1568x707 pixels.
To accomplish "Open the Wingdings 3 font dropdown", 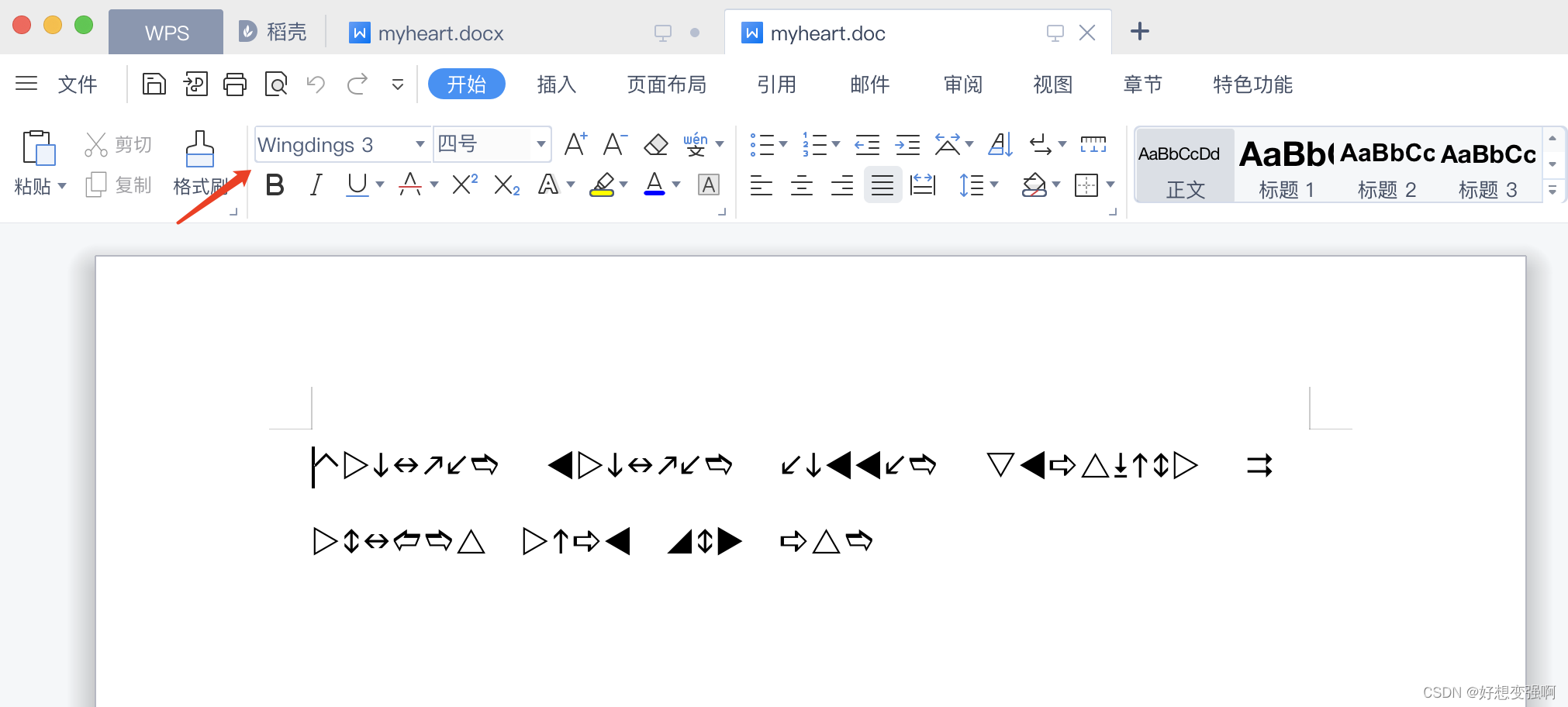I will (420, 144).
